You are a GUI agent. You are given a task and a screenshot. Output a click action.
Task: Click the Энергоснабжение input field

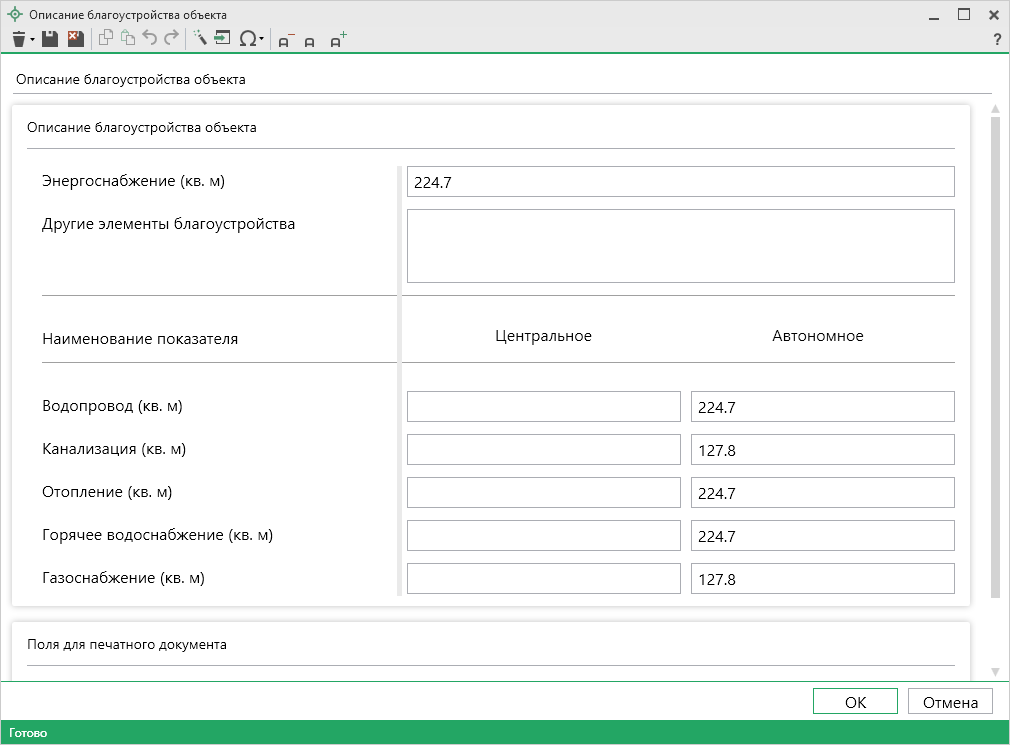click(680, 182)
